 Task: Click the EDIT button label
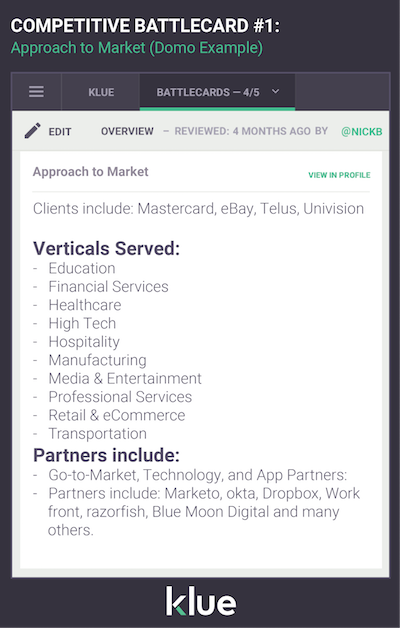pyautogui.click(x=60, y=132)
